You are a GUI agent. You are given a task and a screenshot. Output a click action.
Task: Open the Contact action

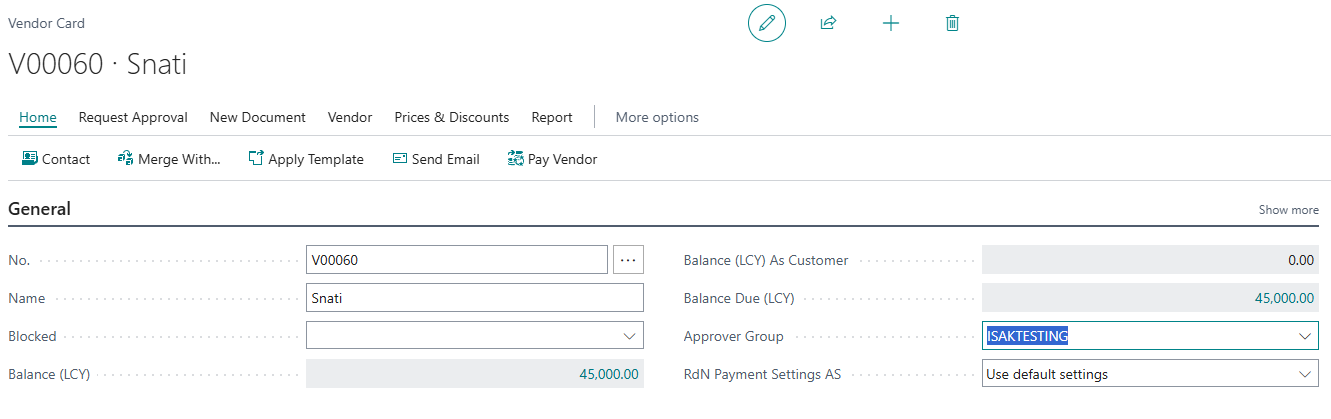pyautogui.click(x=56, y=159)
